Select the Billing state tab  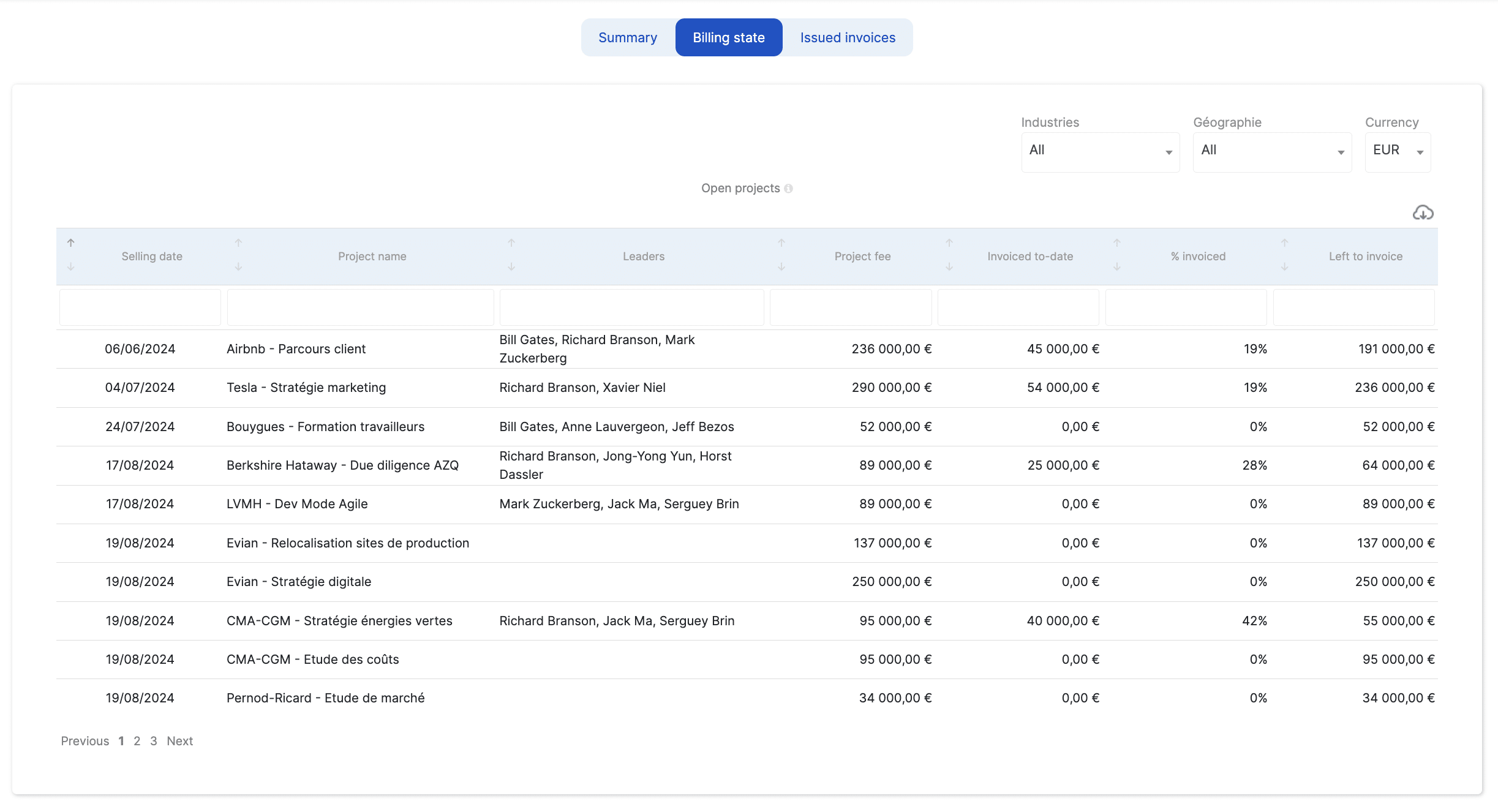[x=729, y=37]
